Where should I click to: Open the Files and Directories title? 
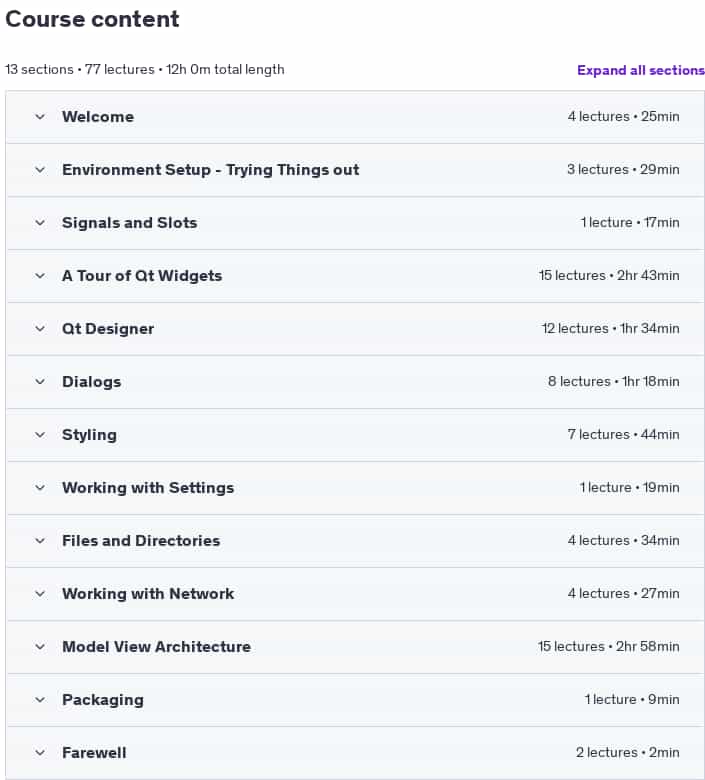[x=141, y=541]
